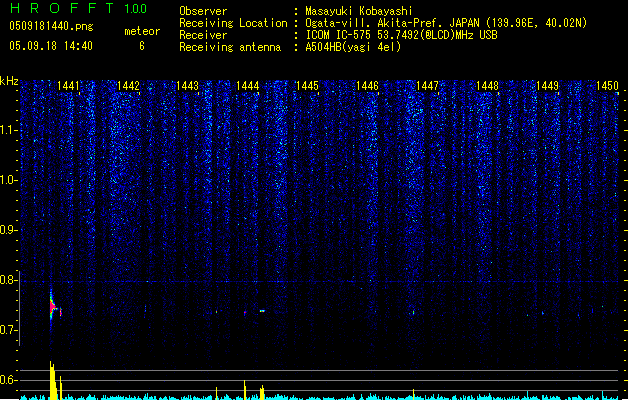Click the Ogata-vill. Akita-Pref. JAPAN location text
This screenshot has width=629, height=400.
point(446,23)
